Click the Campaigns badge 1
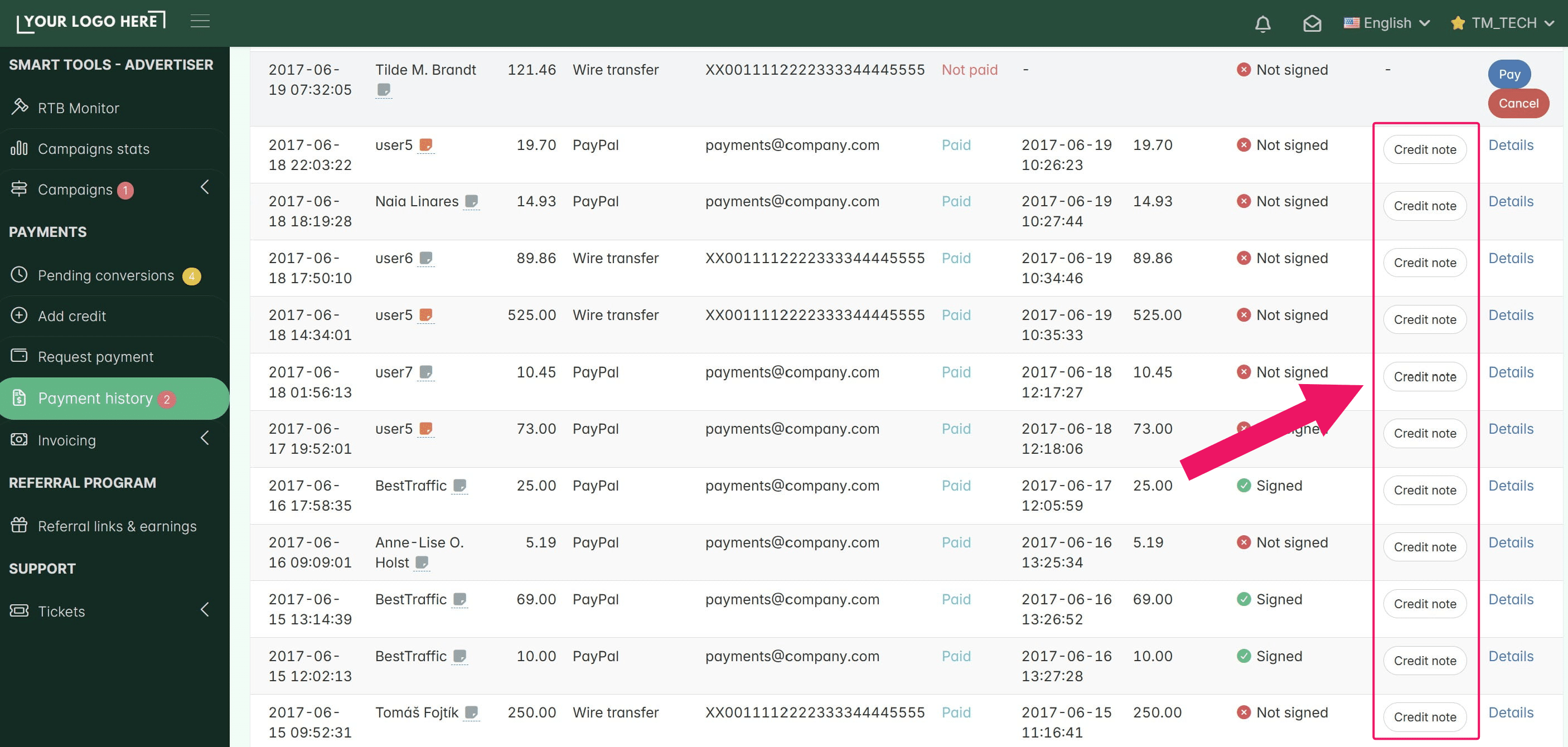 [x=125, y=191]
